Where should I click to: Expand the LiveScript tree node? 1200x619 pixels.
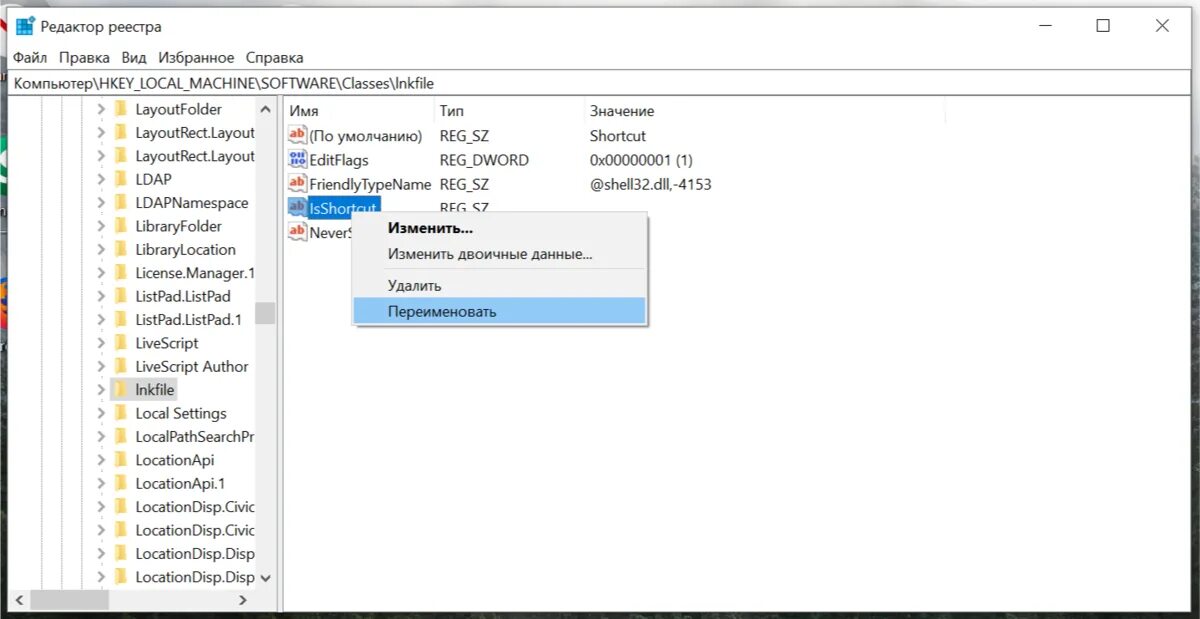101,343
